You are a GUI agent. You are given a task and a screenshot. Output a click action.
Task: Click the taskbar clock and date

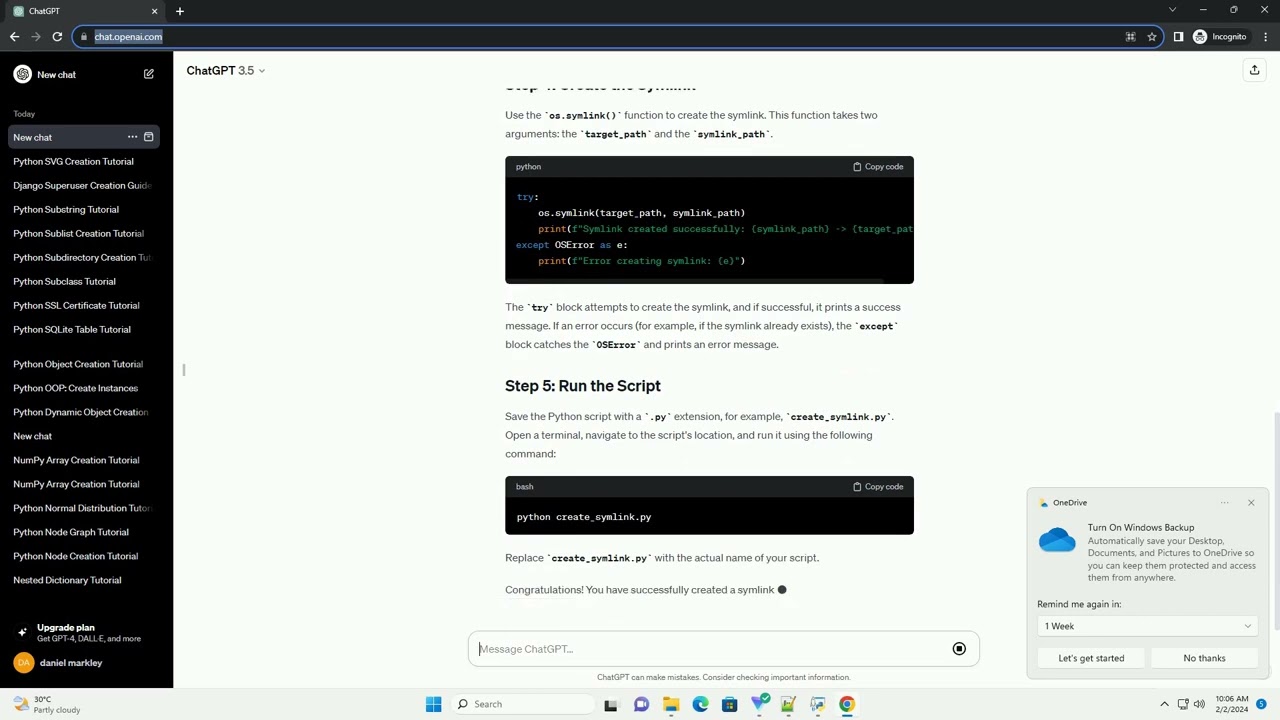pyautogui.click(x=1232, y=704)
